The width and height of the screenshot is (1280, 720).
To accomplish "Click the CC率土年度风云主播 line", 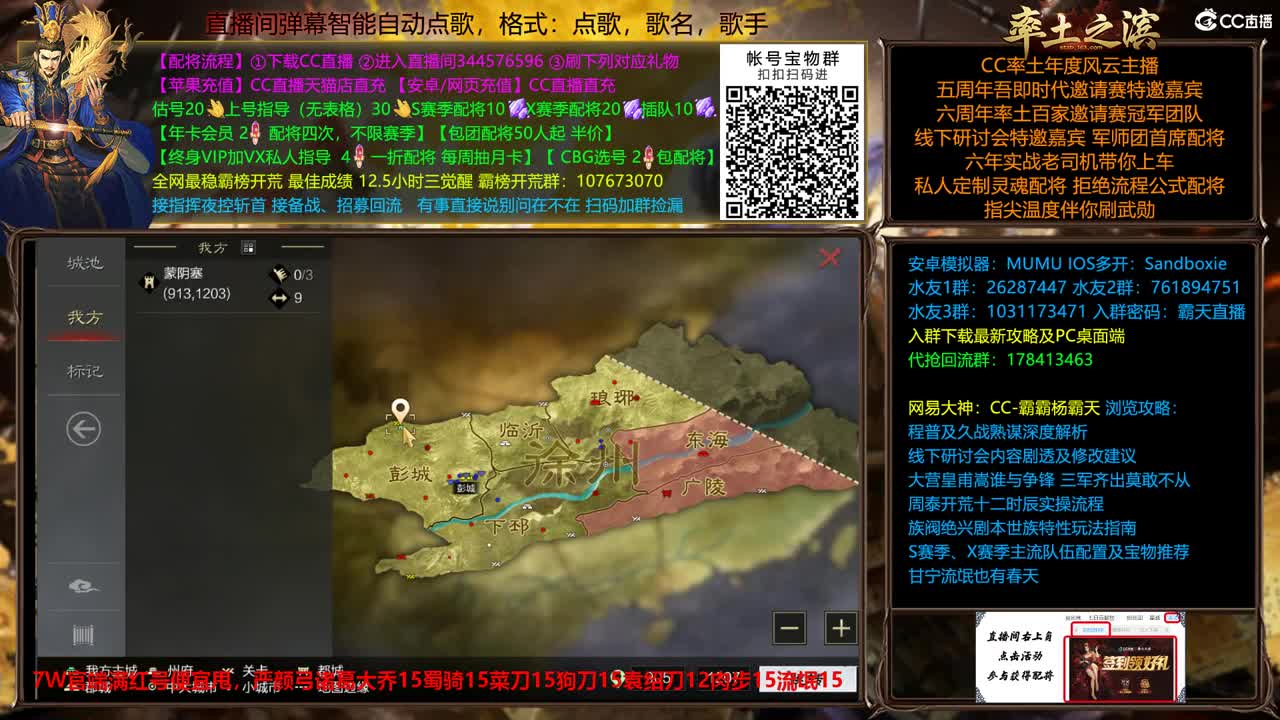I will coord(1069,66).
